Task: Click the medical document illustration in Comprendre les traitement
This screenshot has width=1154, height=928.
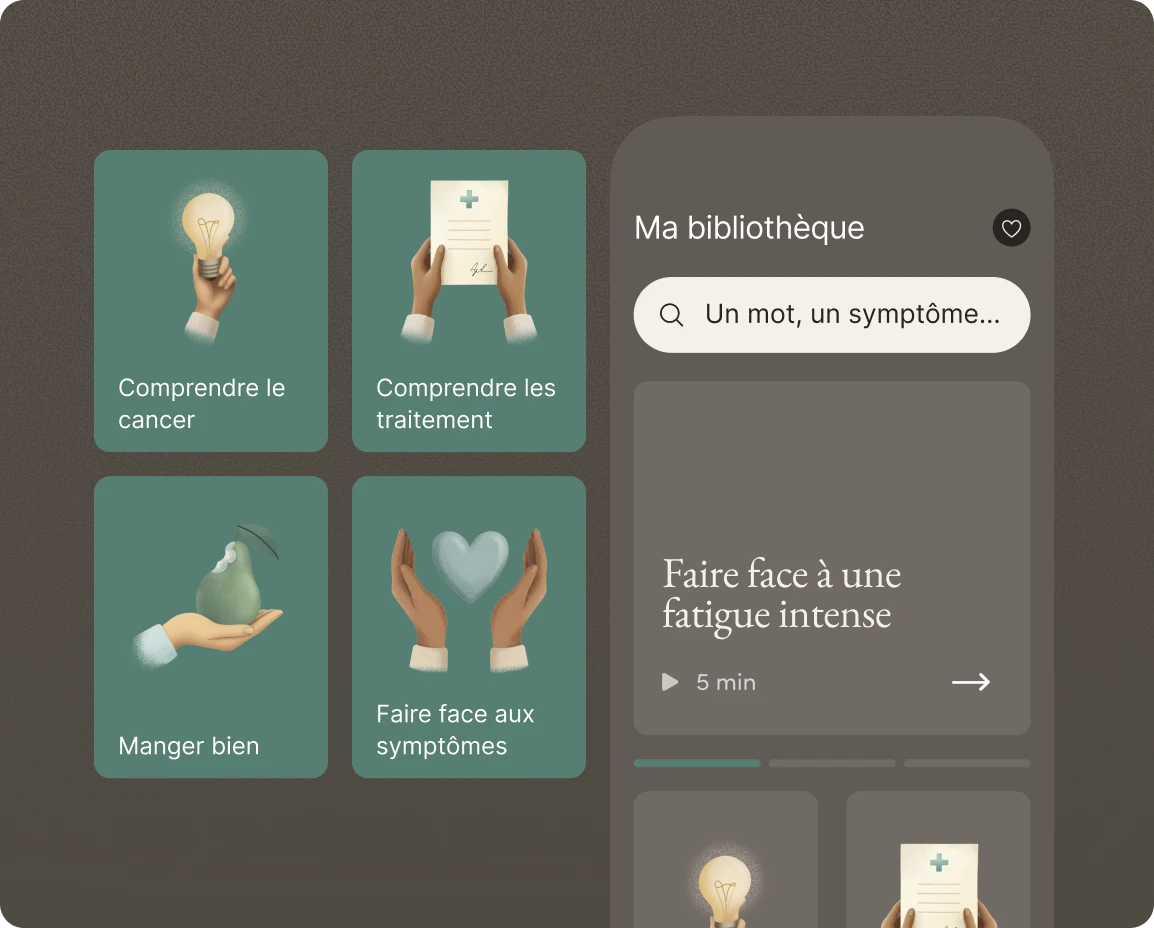Action: pyautogui.click(x=469, y=261)
